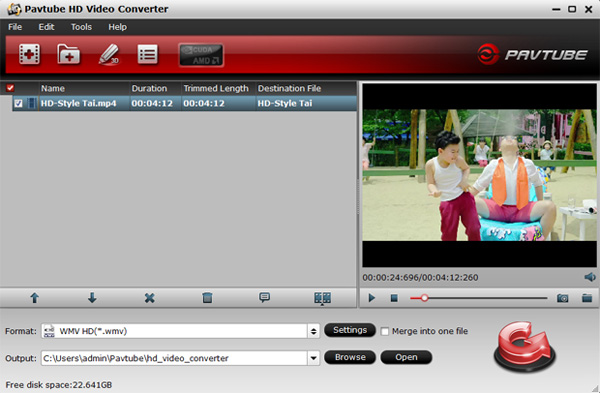Open subtitle speech bubble icon

[264, 297]
